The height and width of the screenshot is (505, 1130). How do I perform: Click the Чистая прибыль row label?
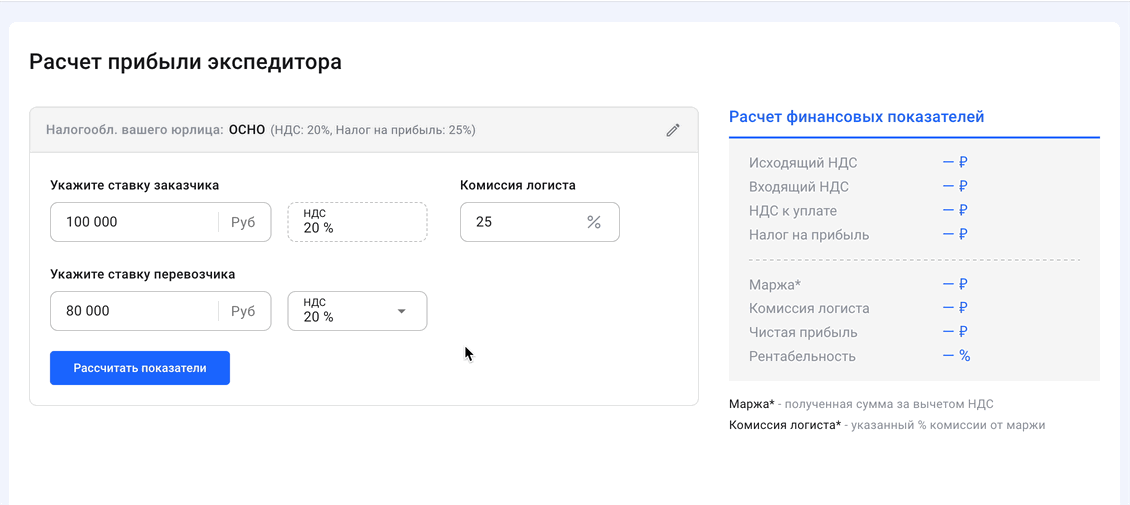803,332
